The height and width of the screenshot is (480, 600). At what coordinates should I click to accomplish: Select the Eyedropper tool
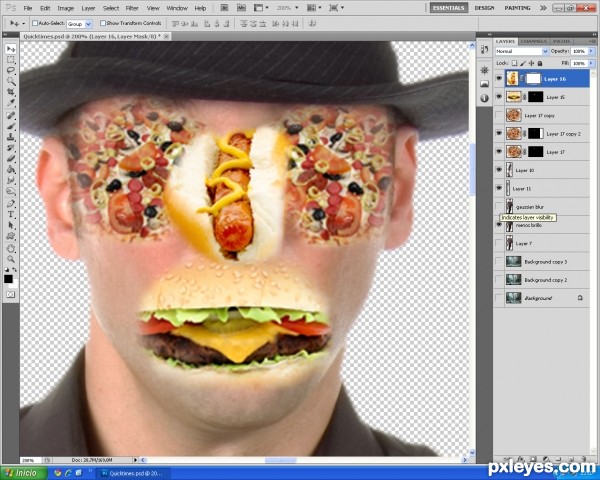point(11,103)
